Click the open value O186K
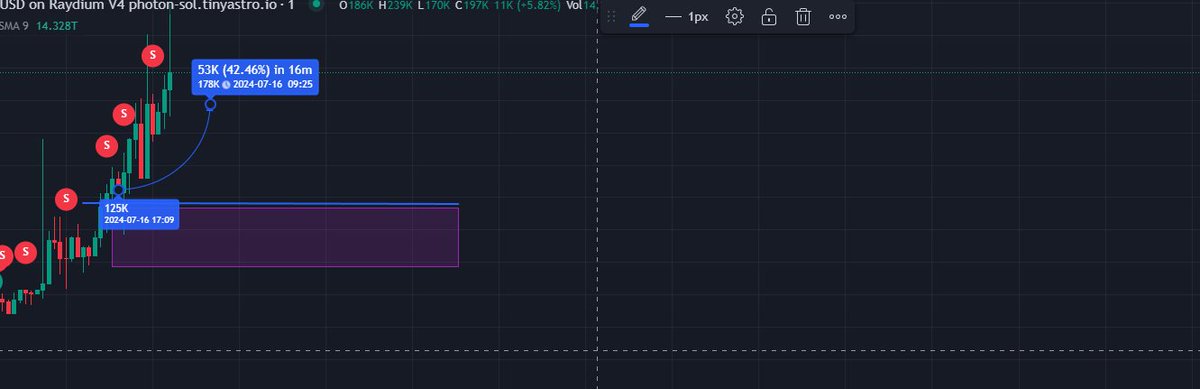Image resolution: width=1200 pixels, height=389 pixels. pos(356,5)
